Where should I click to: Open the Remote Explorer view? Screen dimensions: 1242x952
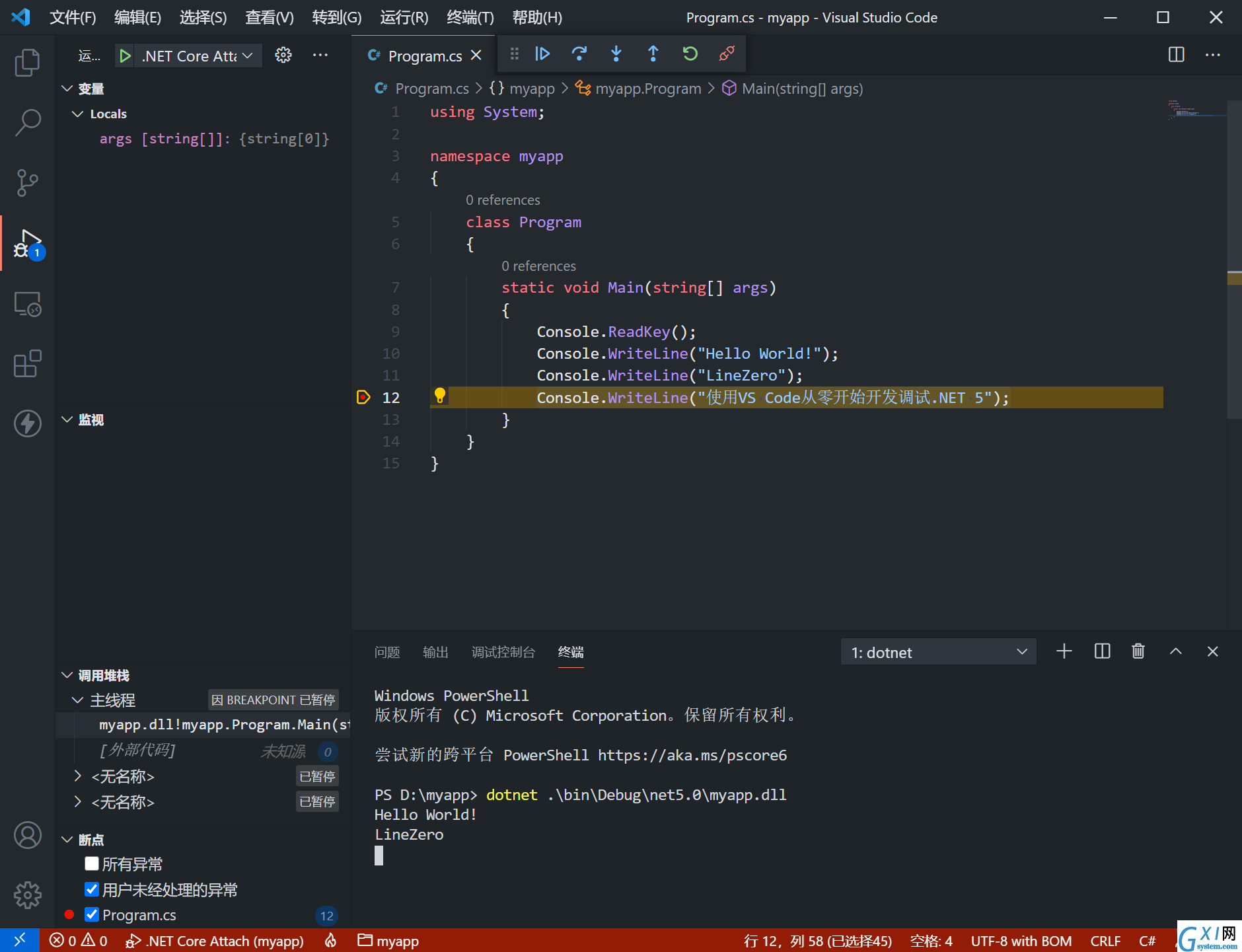tap(27, 304)
